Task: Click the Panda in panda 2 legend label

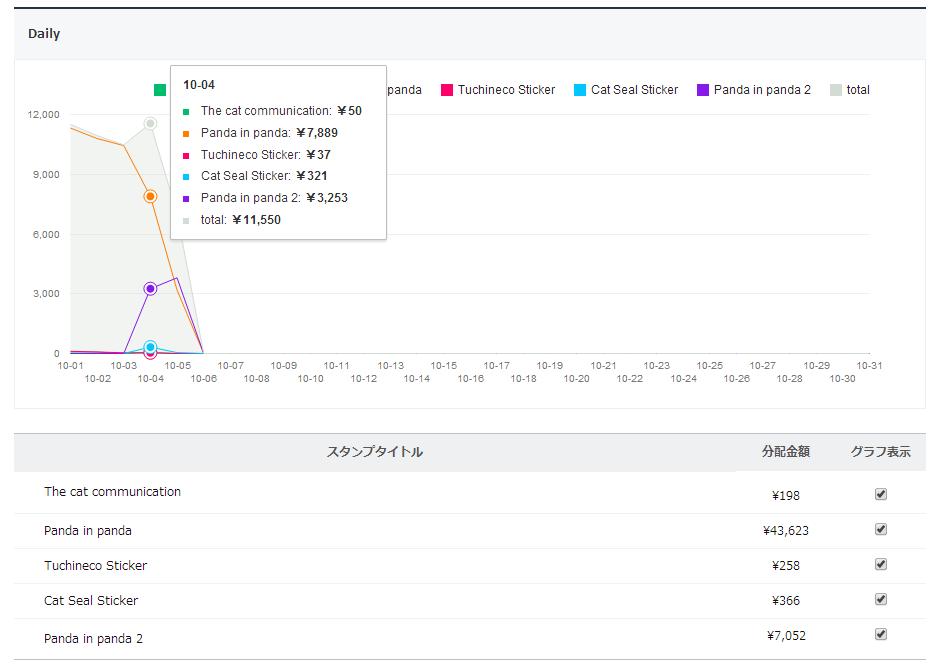Action: 762,90
